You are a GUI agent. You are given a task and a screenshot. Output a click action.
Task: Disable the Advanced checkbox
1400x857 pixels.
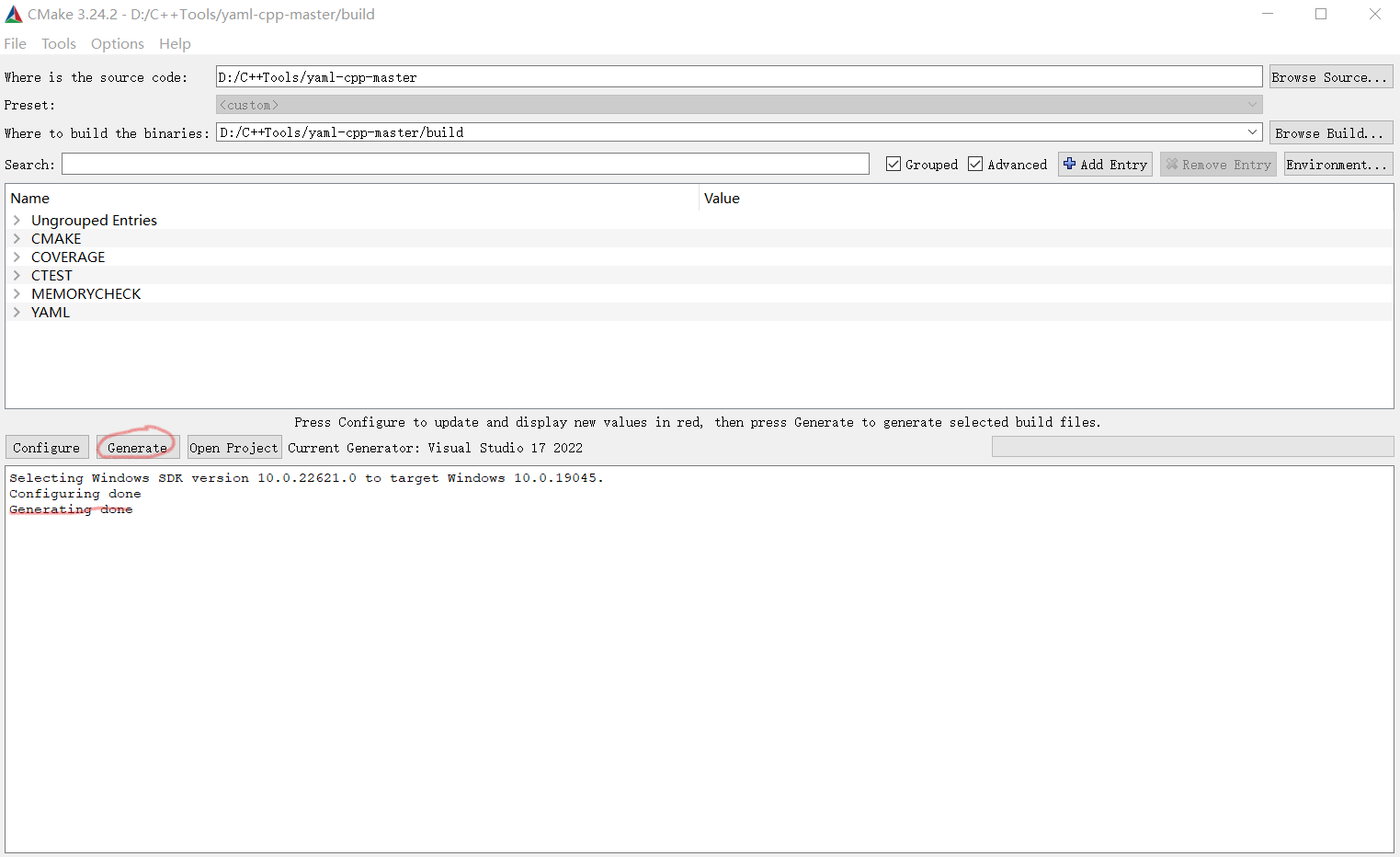click(975, 164)
